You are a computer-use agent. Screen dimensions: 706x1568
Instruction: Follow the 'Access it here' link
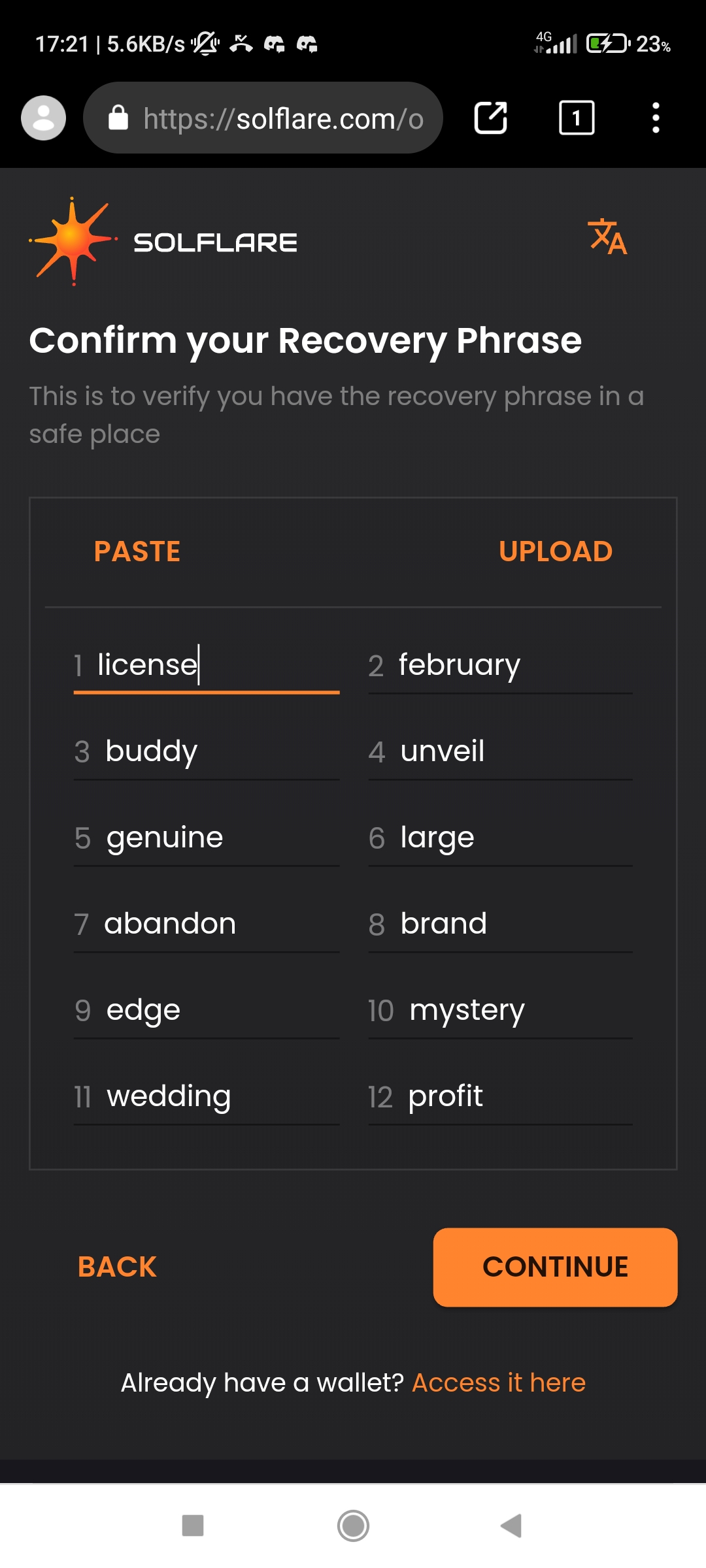pos(499,1382)
